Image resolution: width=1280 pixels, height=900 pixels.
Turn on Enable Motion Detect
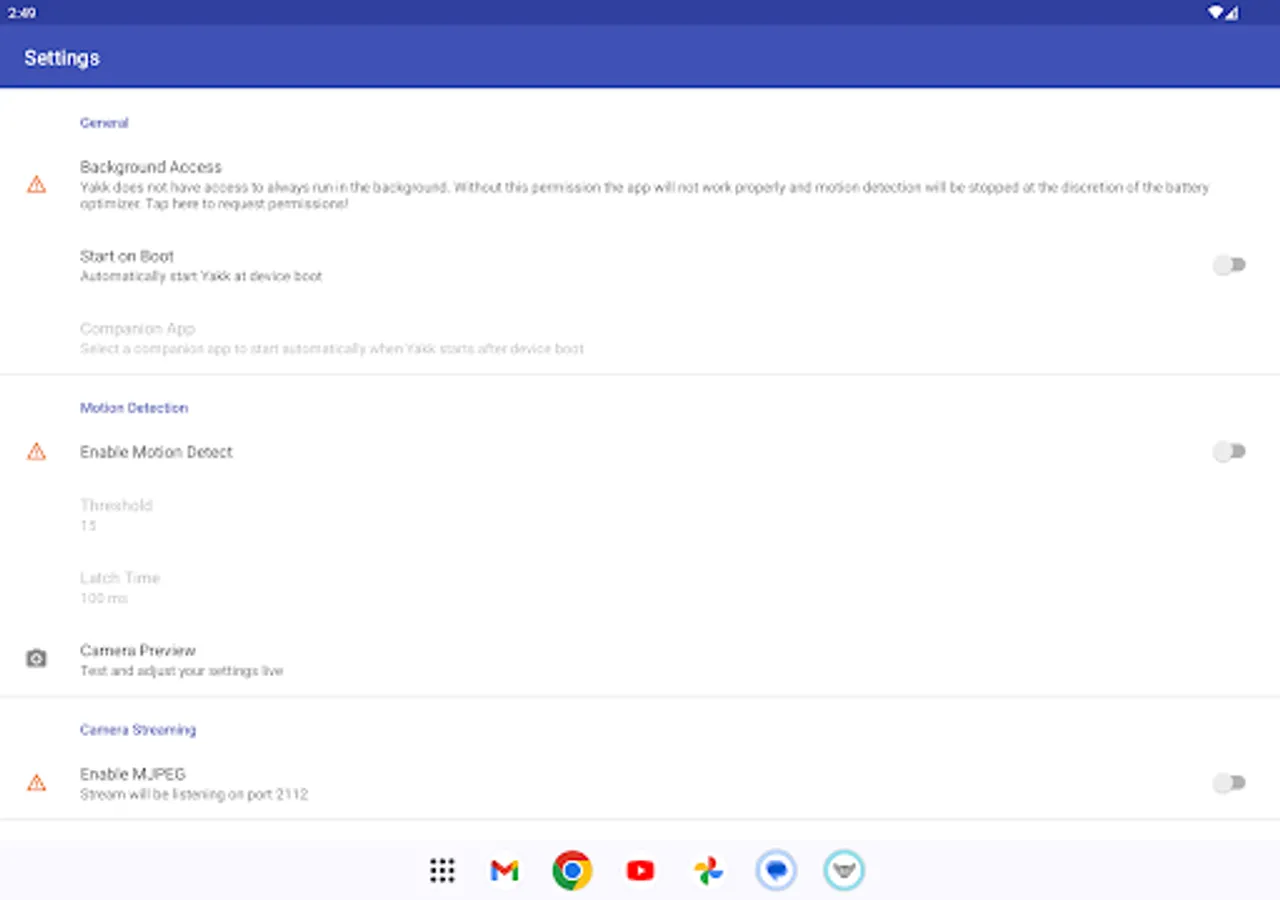[1230, 452]
